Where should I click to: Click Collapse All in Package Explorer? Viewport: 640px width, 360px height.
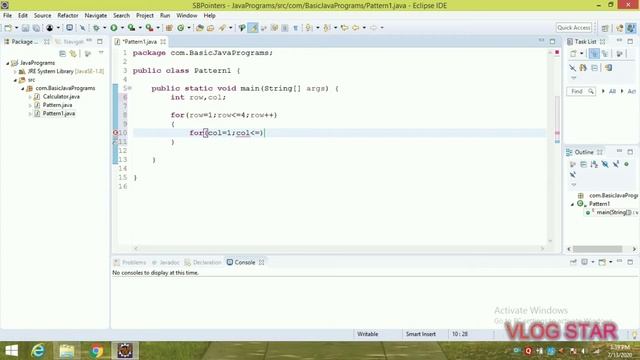62,53
